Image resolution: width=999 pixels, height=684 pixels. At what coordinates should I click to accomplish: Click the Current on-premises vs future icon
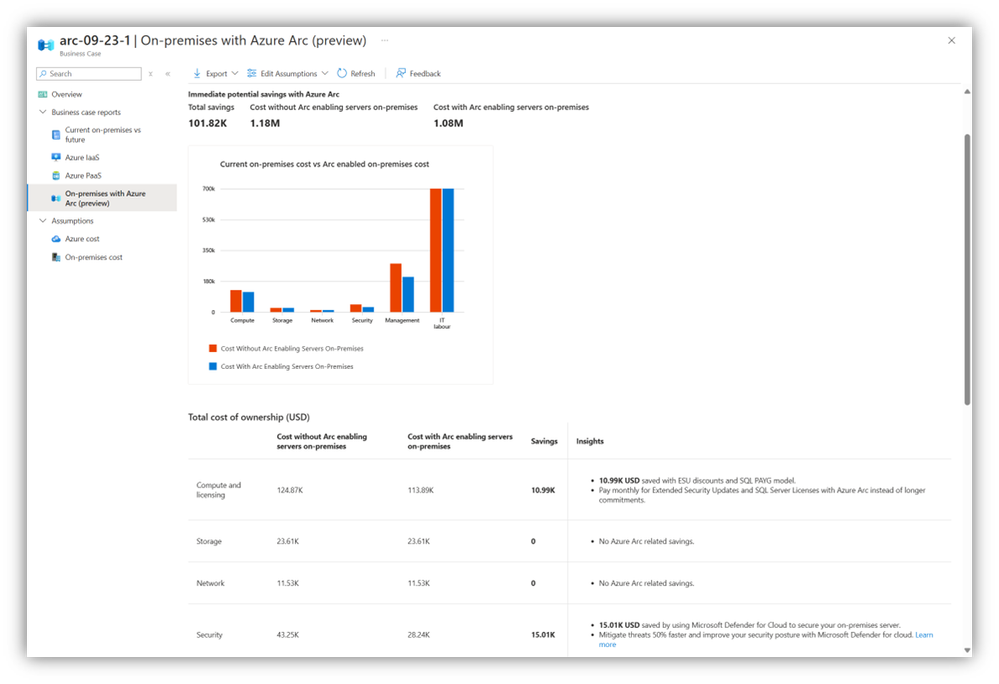point(56,135)
